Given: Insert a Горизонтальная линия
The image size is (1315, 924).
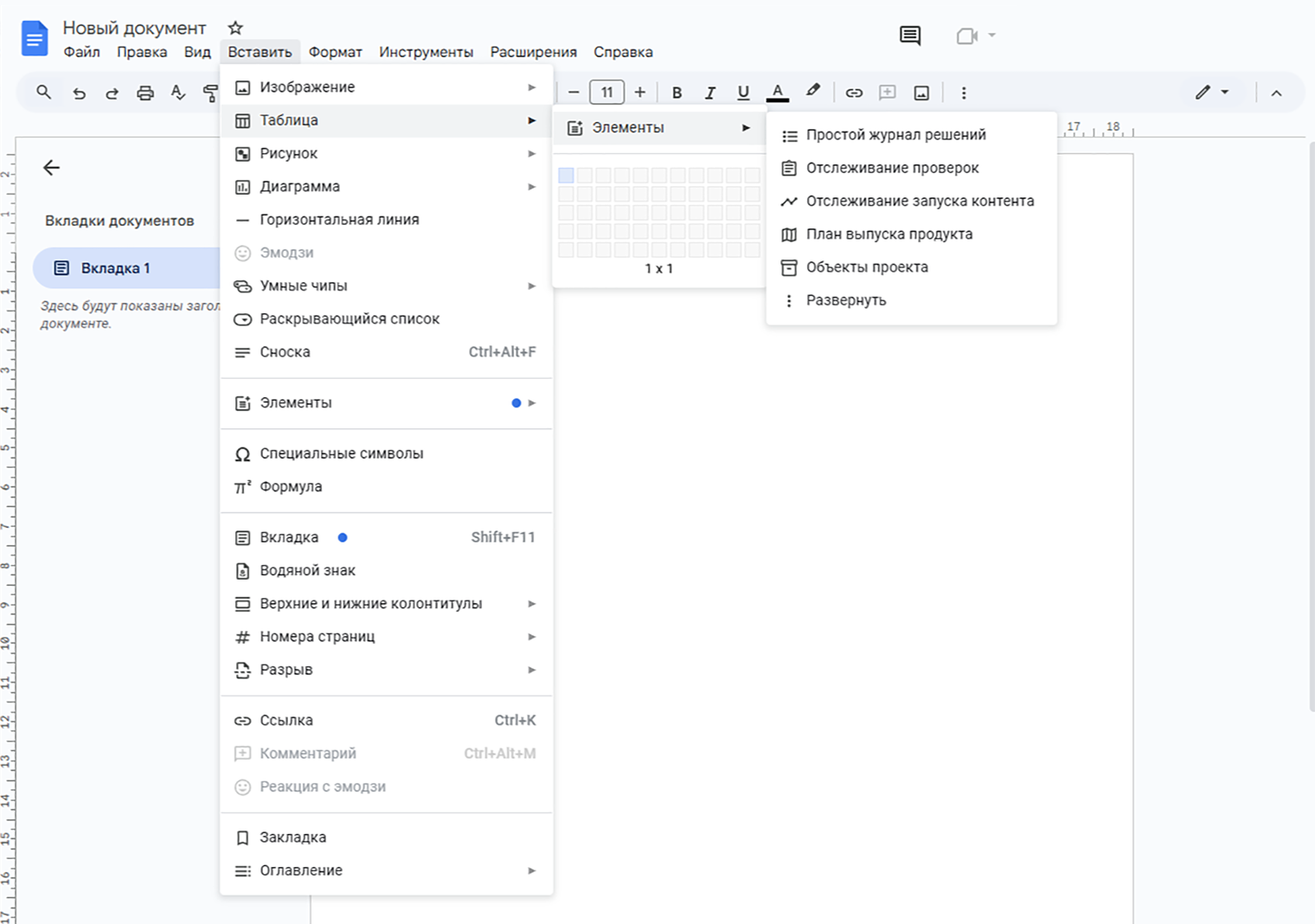Looking at the screenshot, I should [386, 220].
